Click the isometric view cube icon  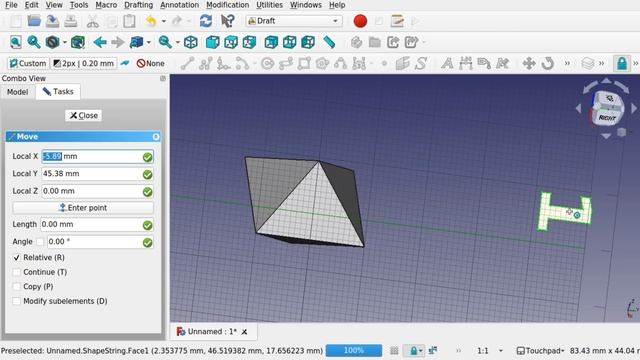point(191,42)
